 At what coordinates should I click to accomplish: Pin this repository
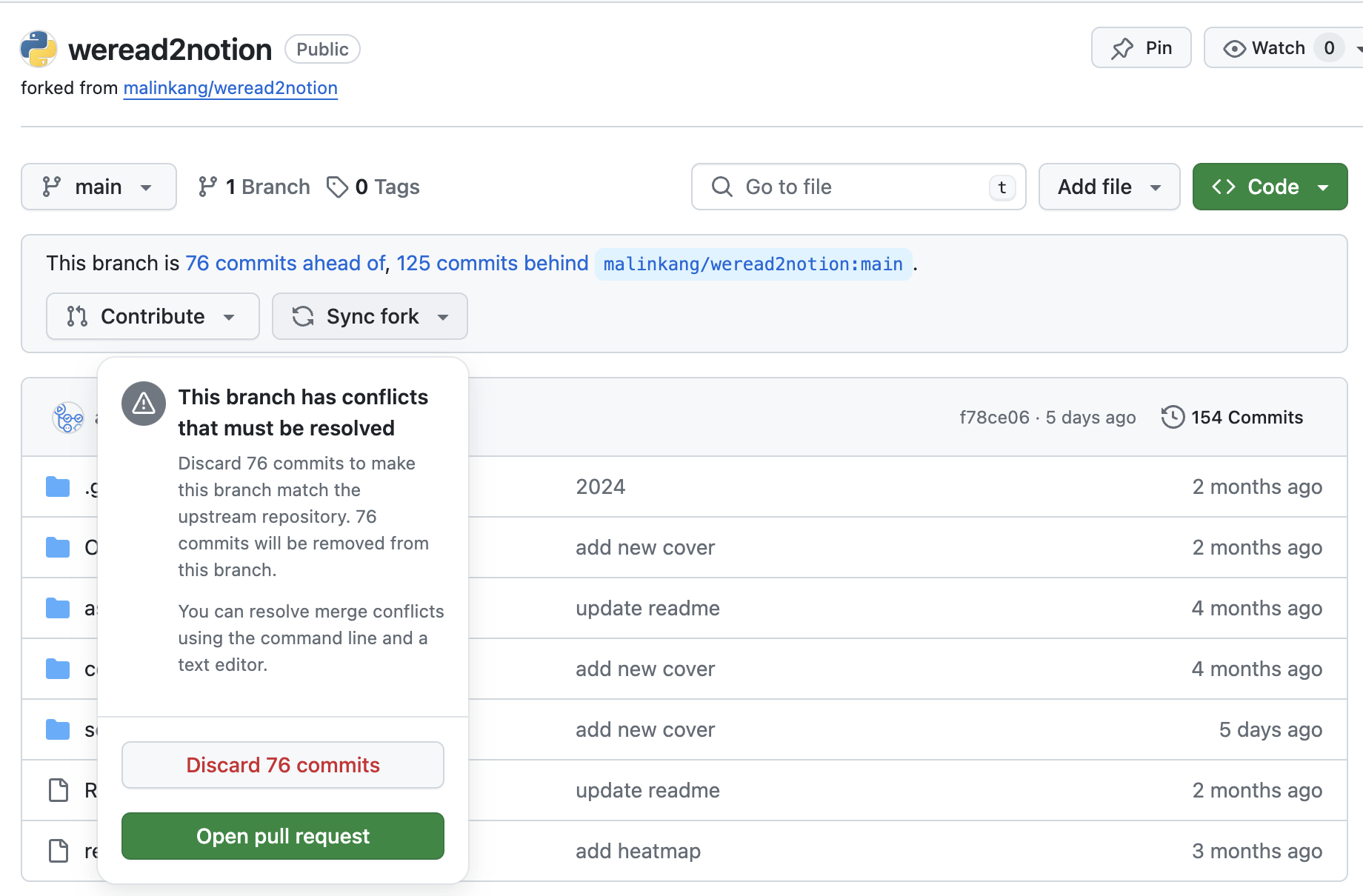1142,48
